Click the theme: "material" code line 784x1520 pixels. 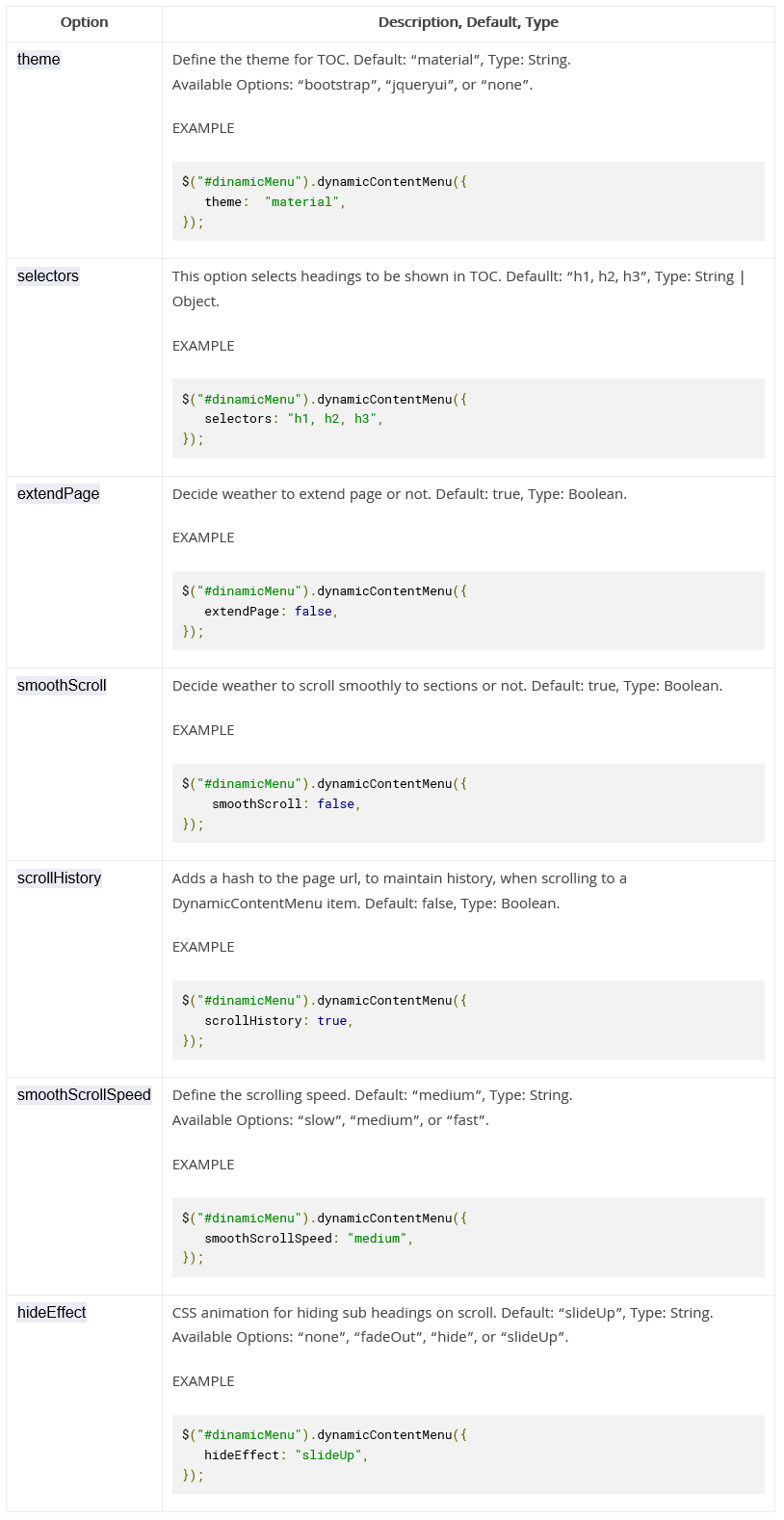click(274, 202)
